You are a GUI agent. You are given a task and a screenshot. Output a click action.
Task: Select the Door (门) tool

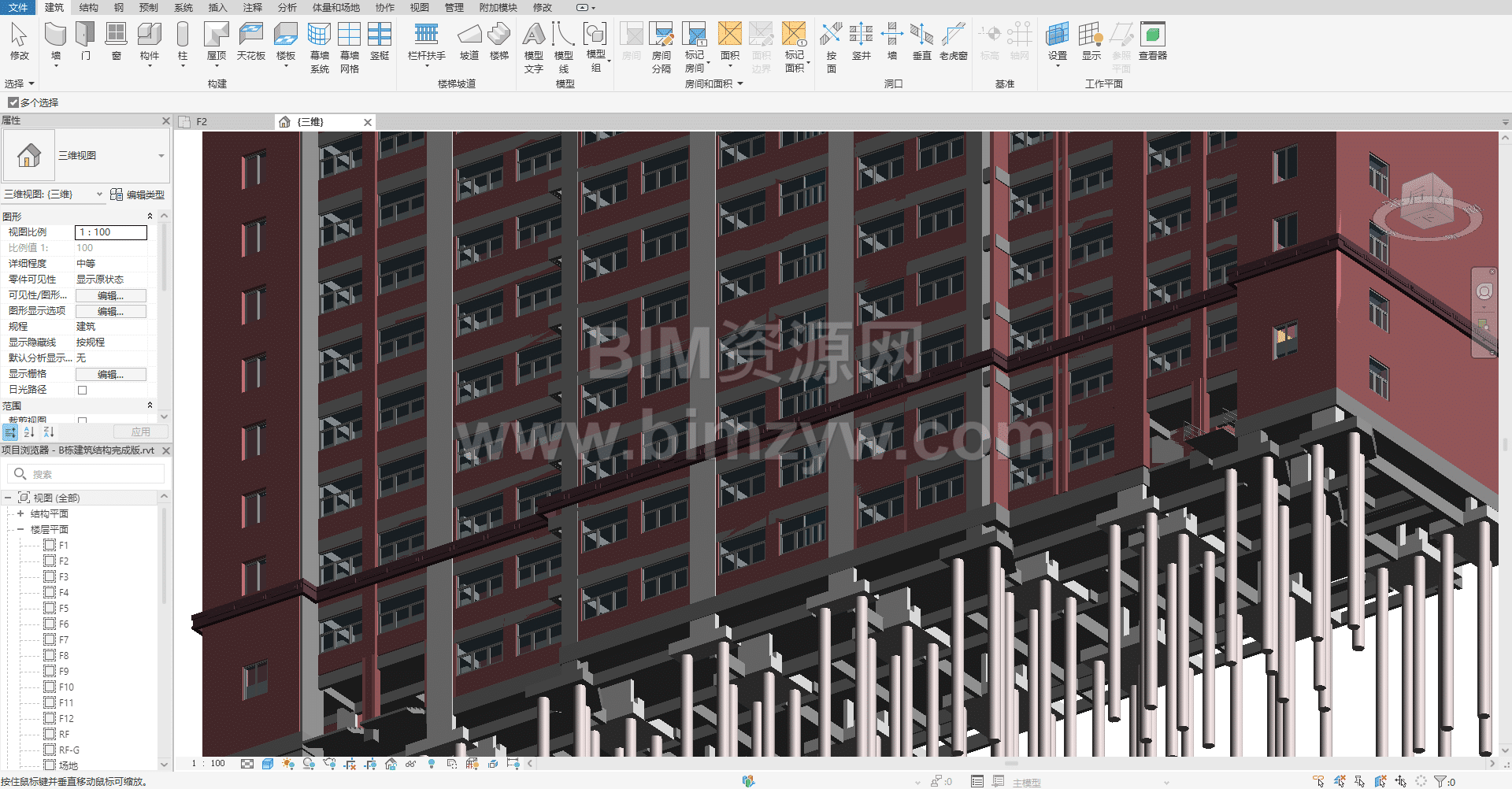click(86, 42)
